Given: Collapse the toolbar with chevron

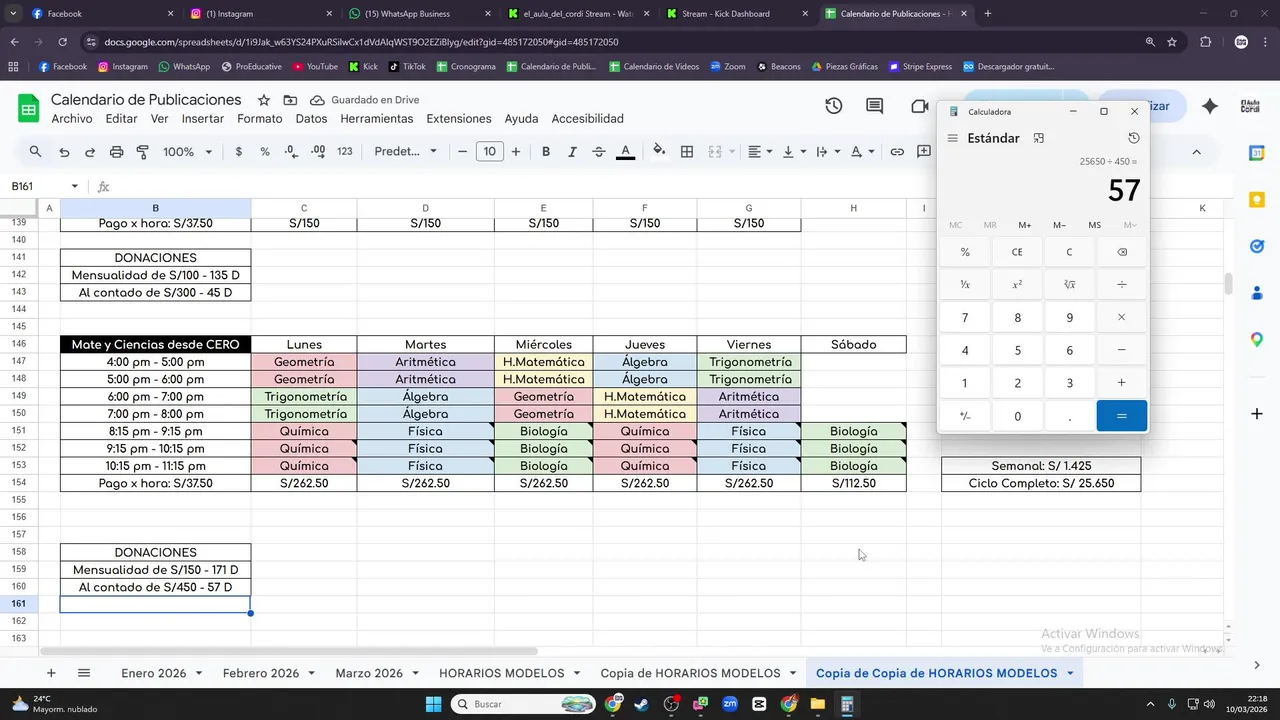Looking at the screenshot, I should click(x=1196, y=152).
